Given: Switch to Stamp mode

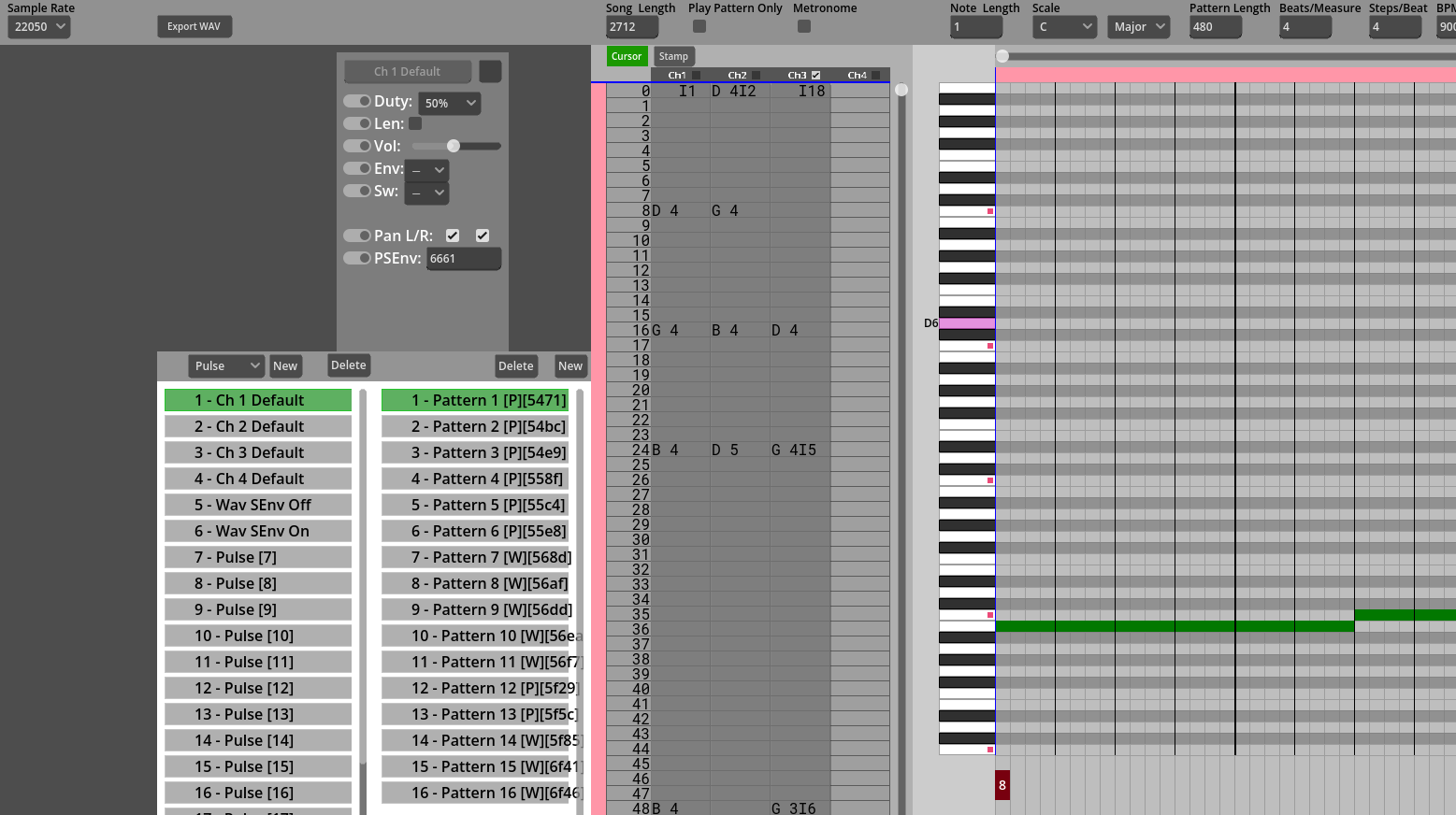Looking at the screenshot, I should [673, 56].
